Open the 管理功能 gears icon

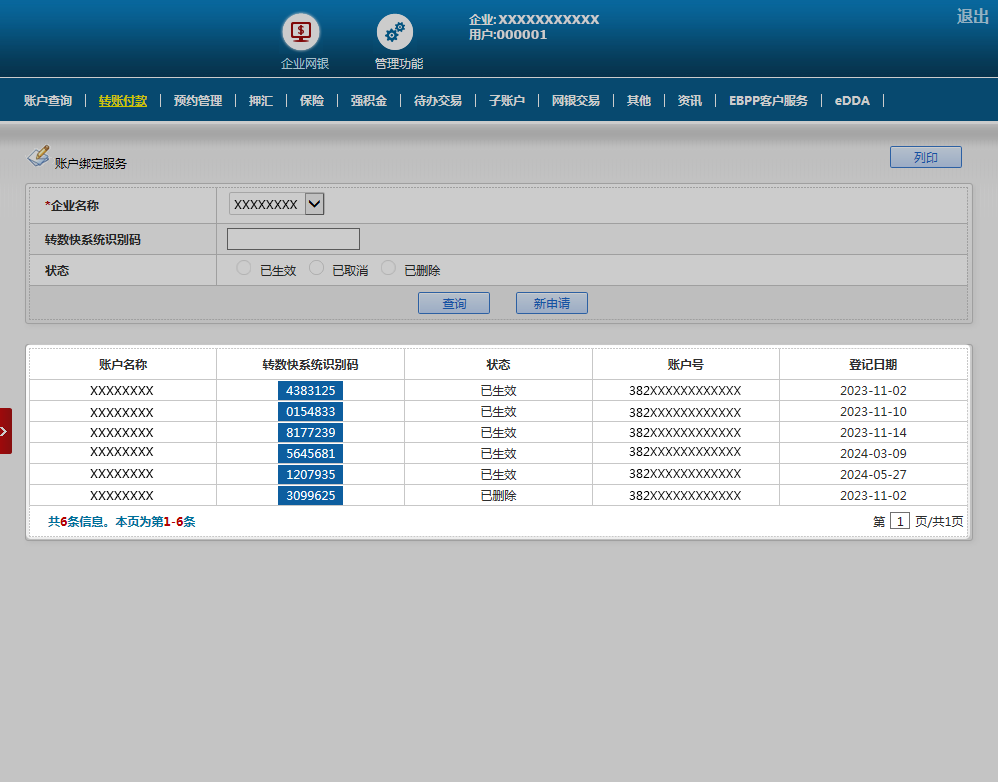(395, 32)
